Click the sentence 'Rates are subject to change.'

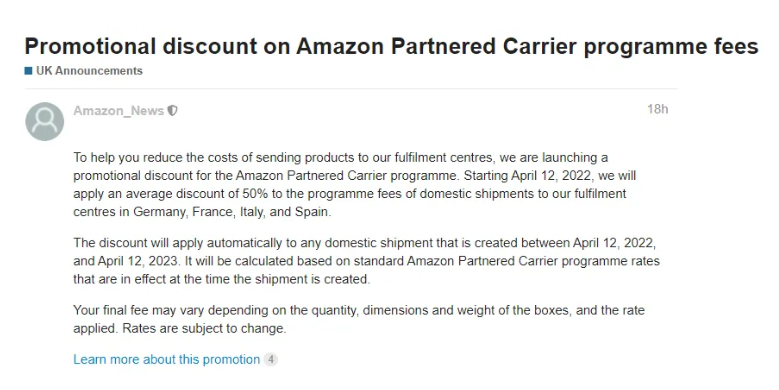pyautogui.click(x=204, y=329)
